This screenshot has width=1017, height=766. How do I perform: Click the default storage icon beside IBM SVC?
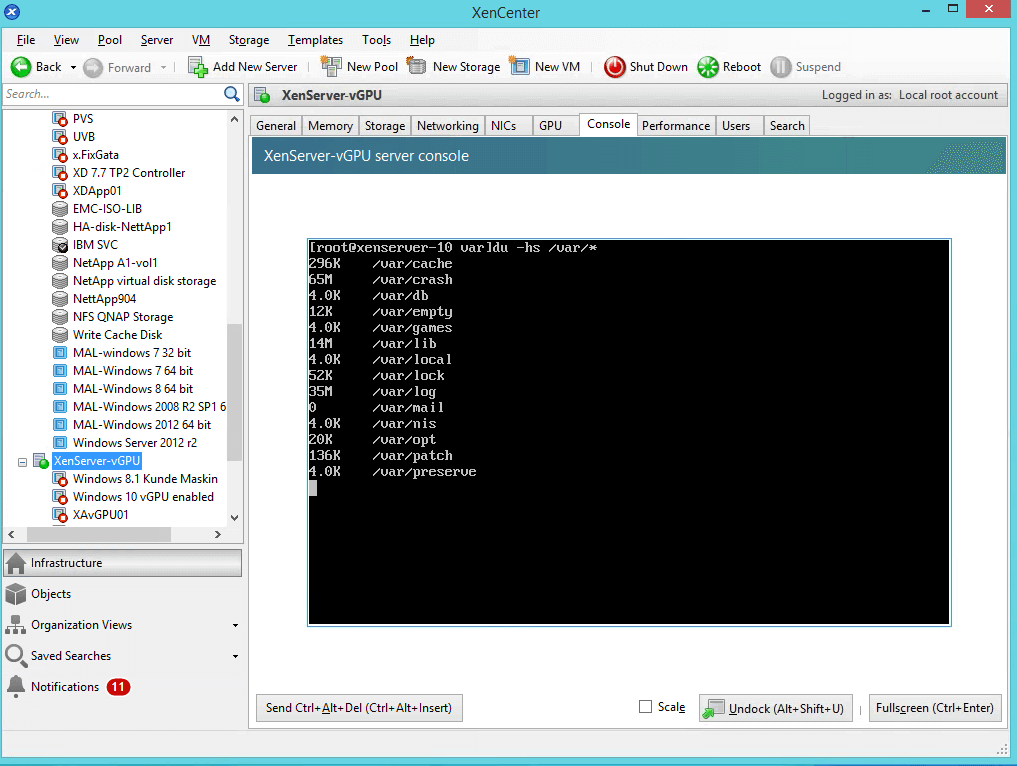(x=60, y=245)
